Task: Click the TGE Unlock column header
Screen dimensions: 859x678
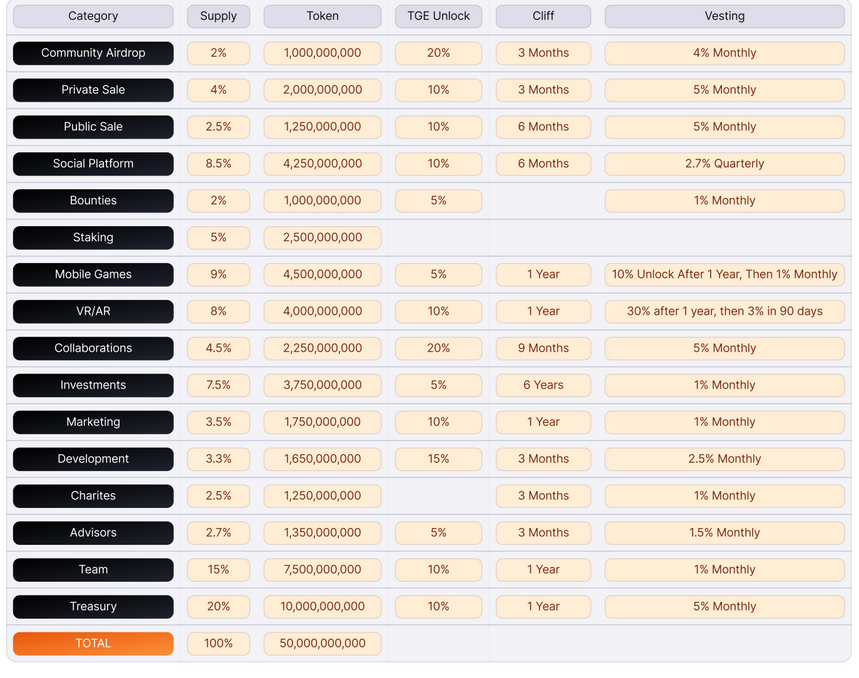Action: (438, 16)
